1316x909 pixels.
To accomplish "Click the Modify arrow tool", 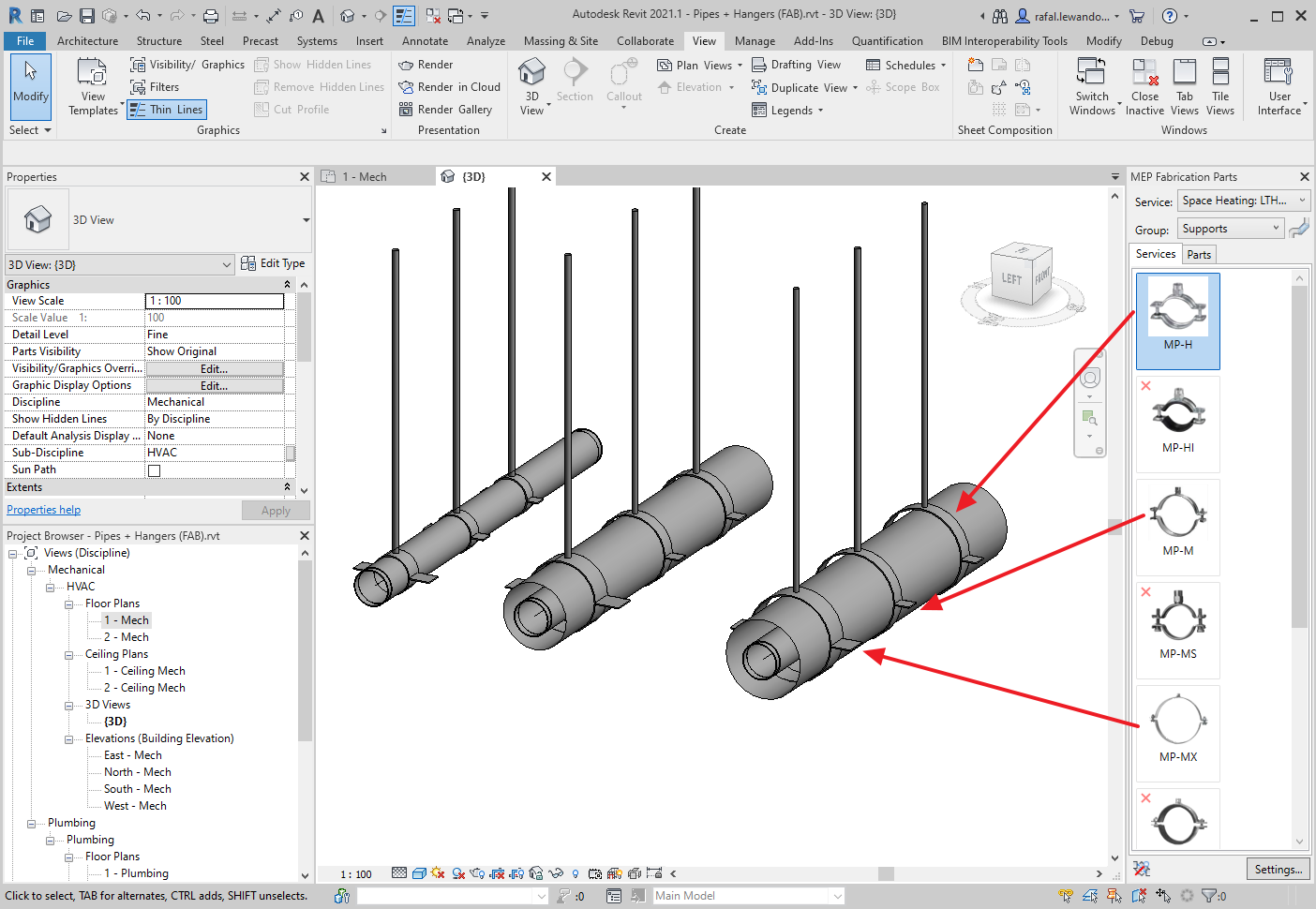I will coord(31,86).
